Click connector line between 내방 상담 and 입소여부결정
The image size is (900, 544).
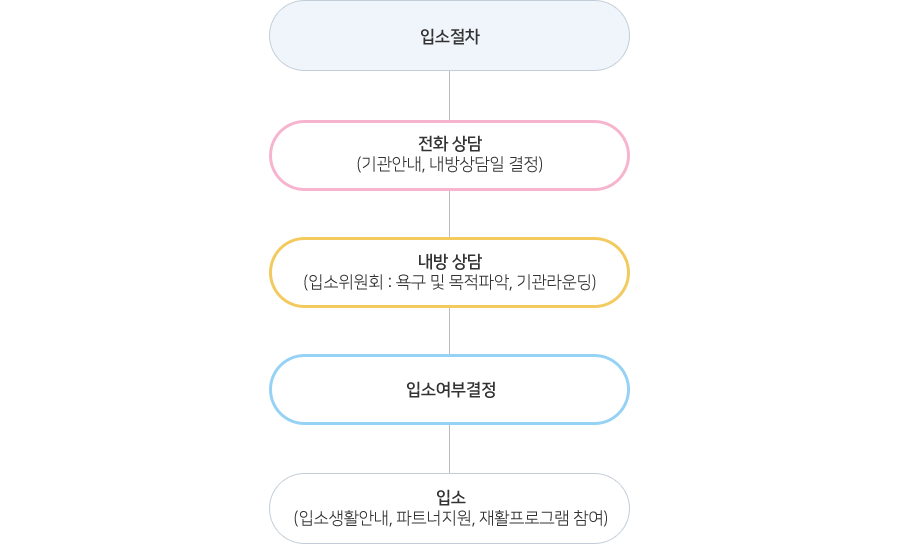[x=449, y=331]
